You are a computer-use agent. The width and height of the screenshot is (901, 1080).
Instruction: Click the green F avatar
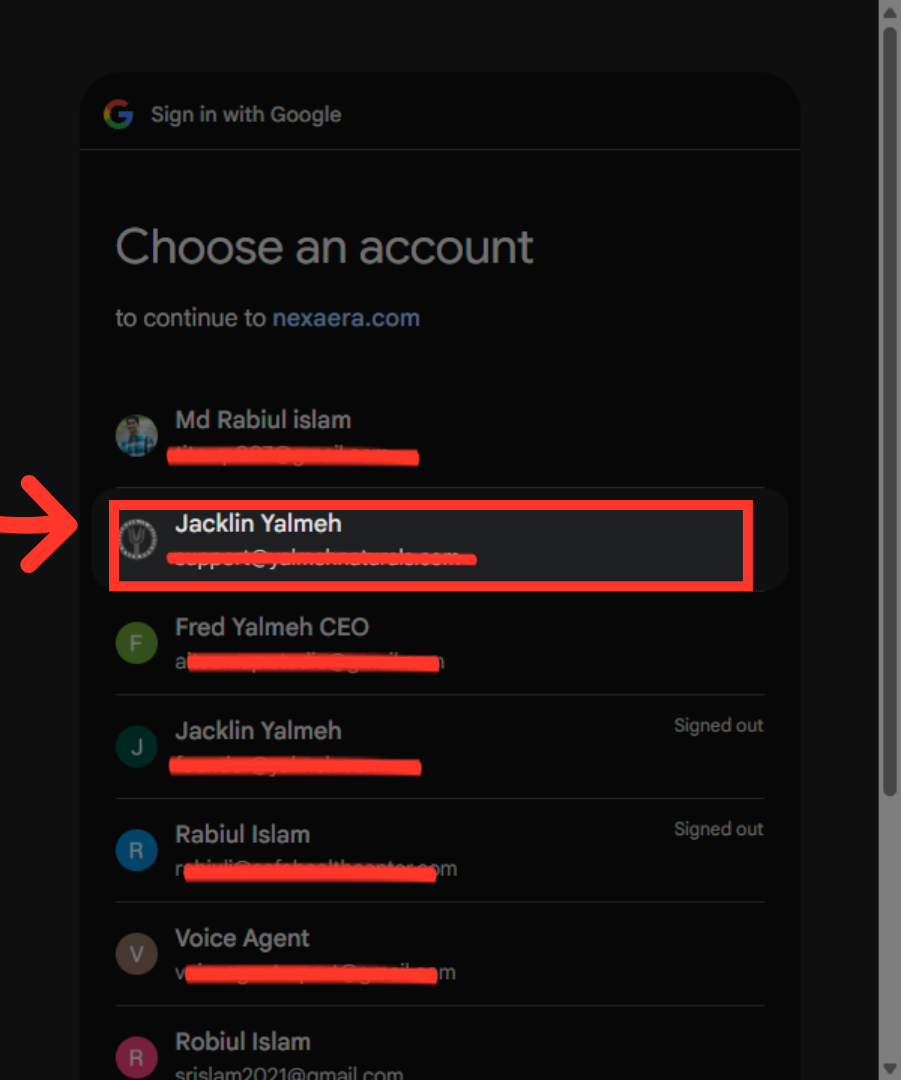click(136, 643)
